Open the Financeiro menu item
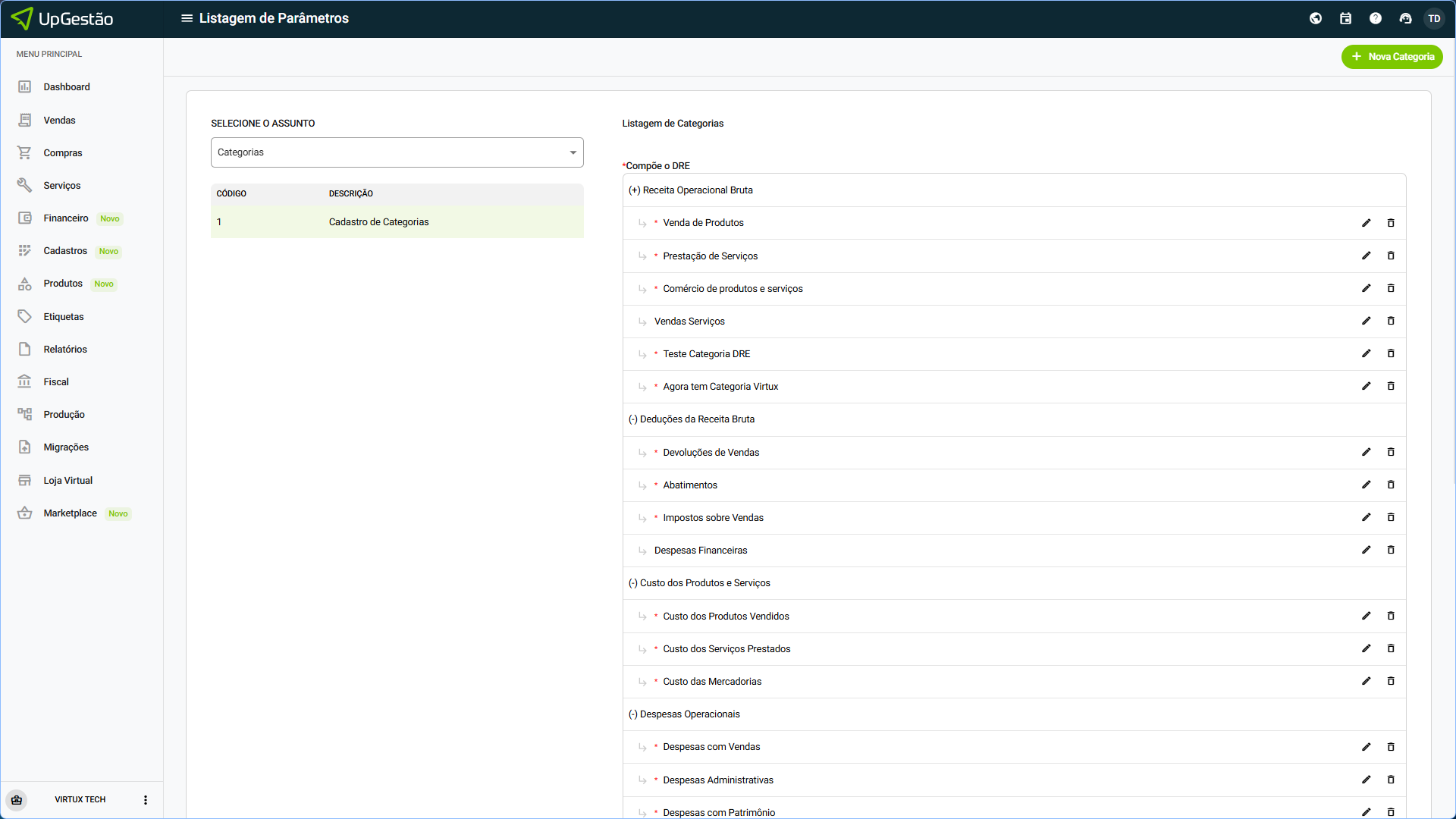Image resolution: width=1456 pixels, height=819 pixels. pyautogui.click(x=66, y=218)
